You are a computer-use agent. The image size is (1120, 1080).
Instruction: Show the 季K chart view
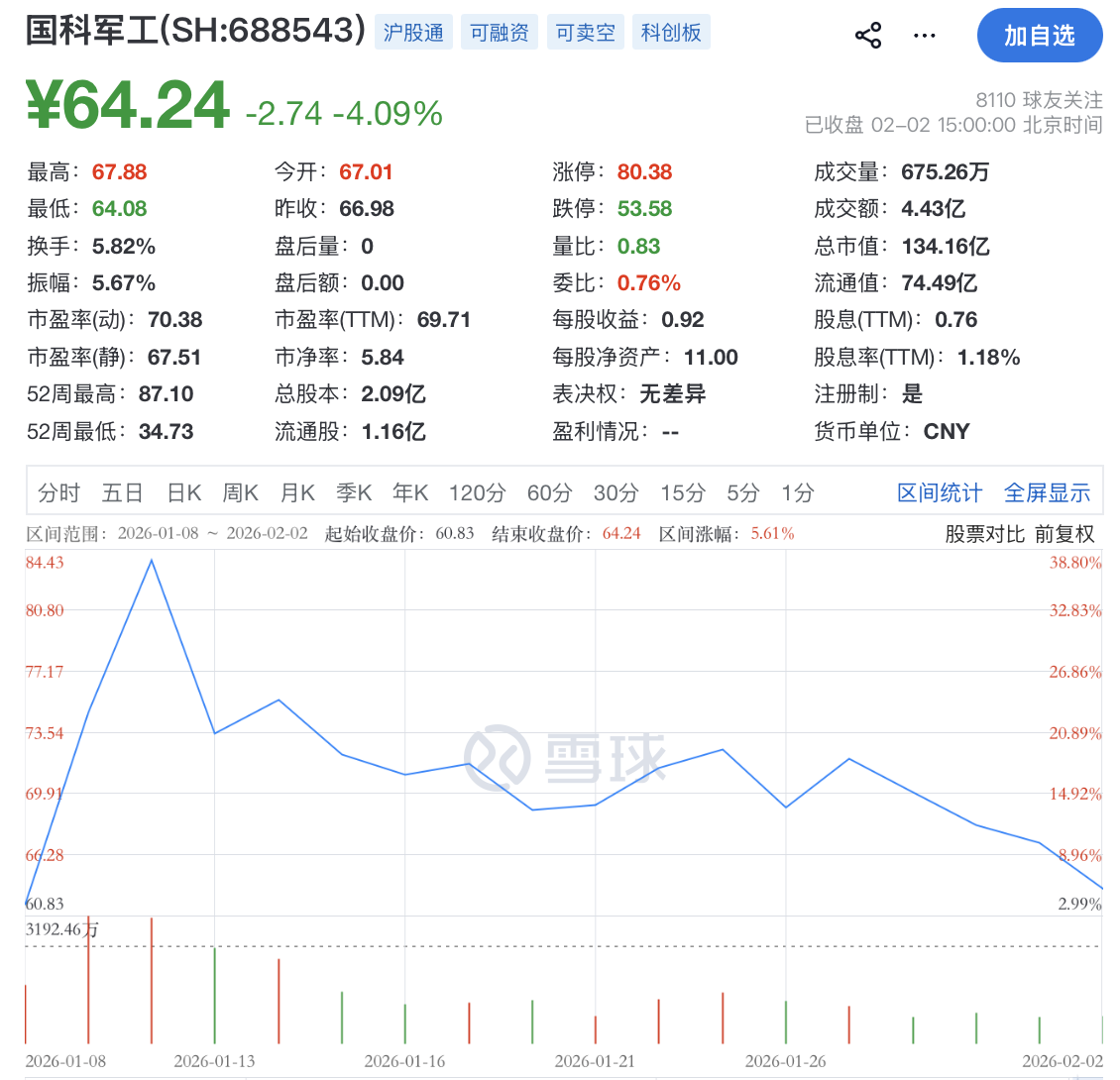click(354, 492)
